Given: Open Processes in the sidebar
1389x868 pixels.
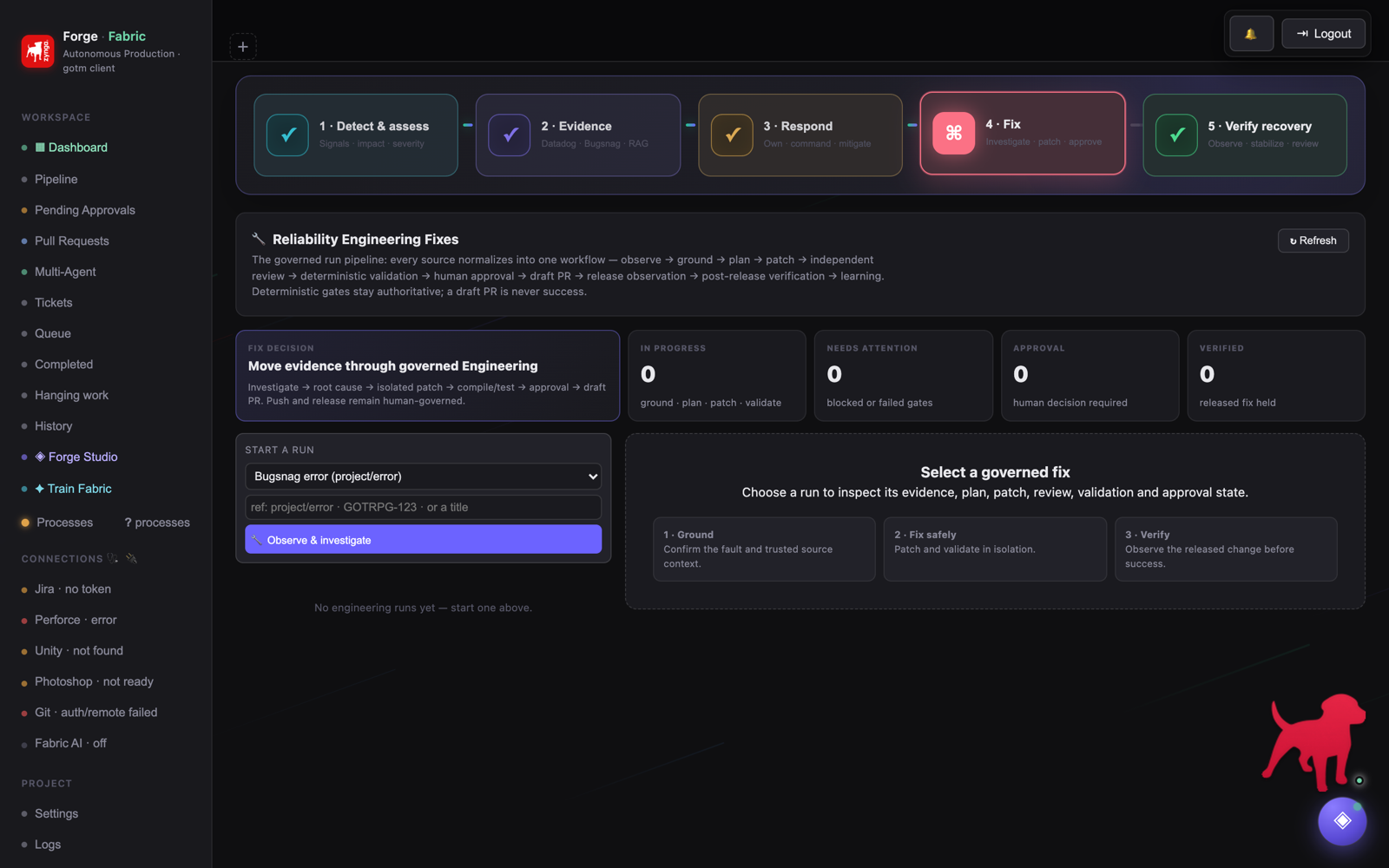Looking at the screenshot, I should tap(65, 523).
